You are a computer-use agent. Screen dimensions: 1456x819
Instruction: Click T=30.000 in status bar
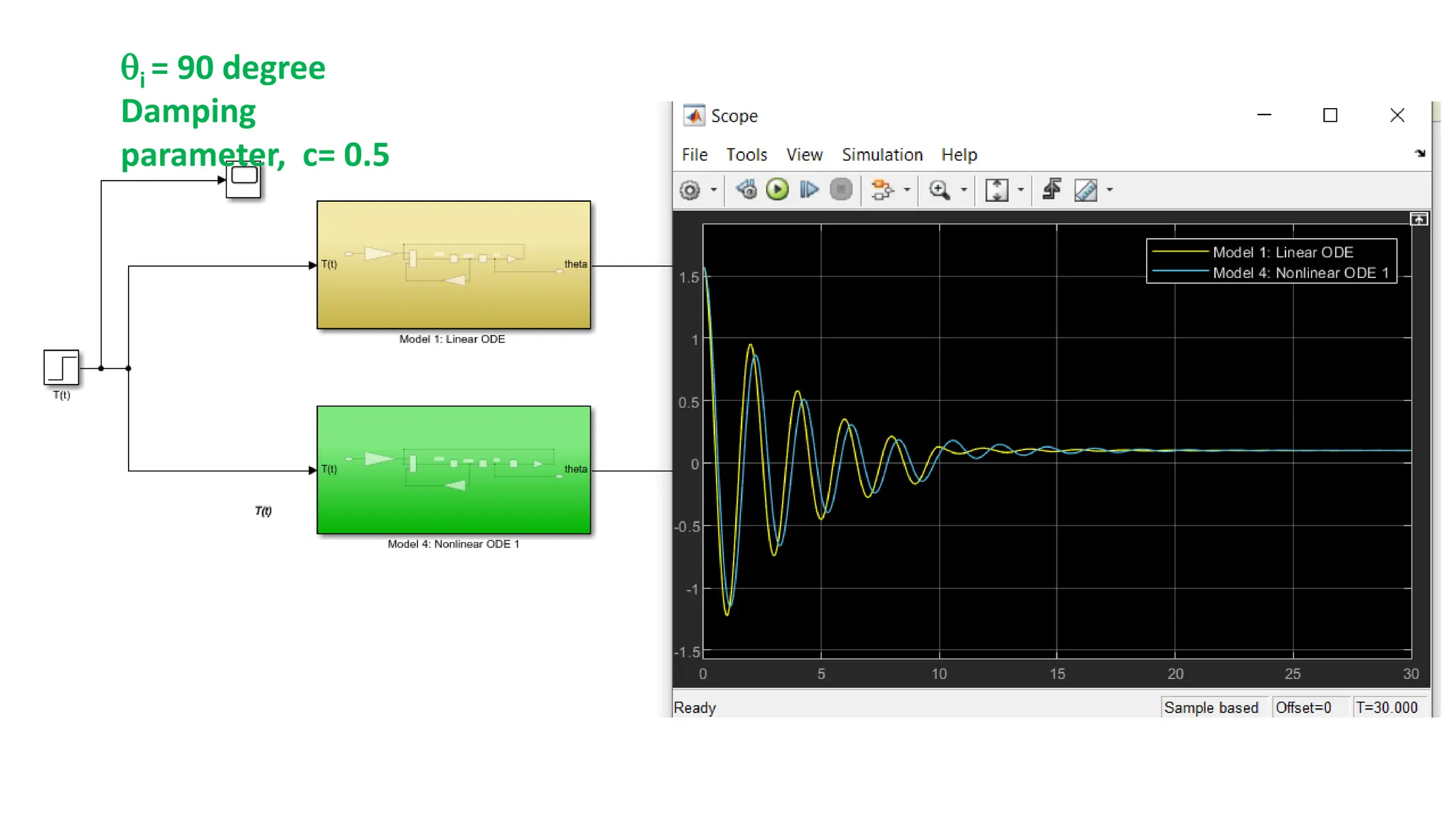pyautogui.click(x=1386, y=707)
